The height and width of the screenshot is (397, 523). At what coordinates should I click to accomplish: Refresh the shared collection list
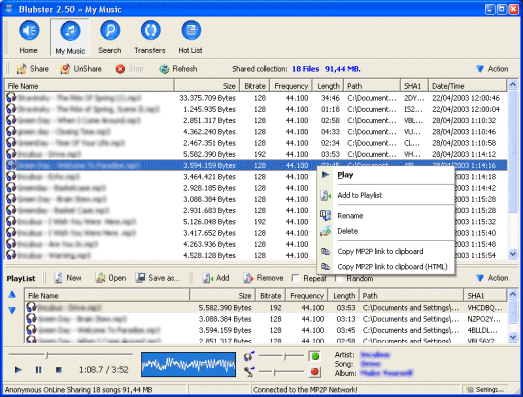[x=178, y=69]
